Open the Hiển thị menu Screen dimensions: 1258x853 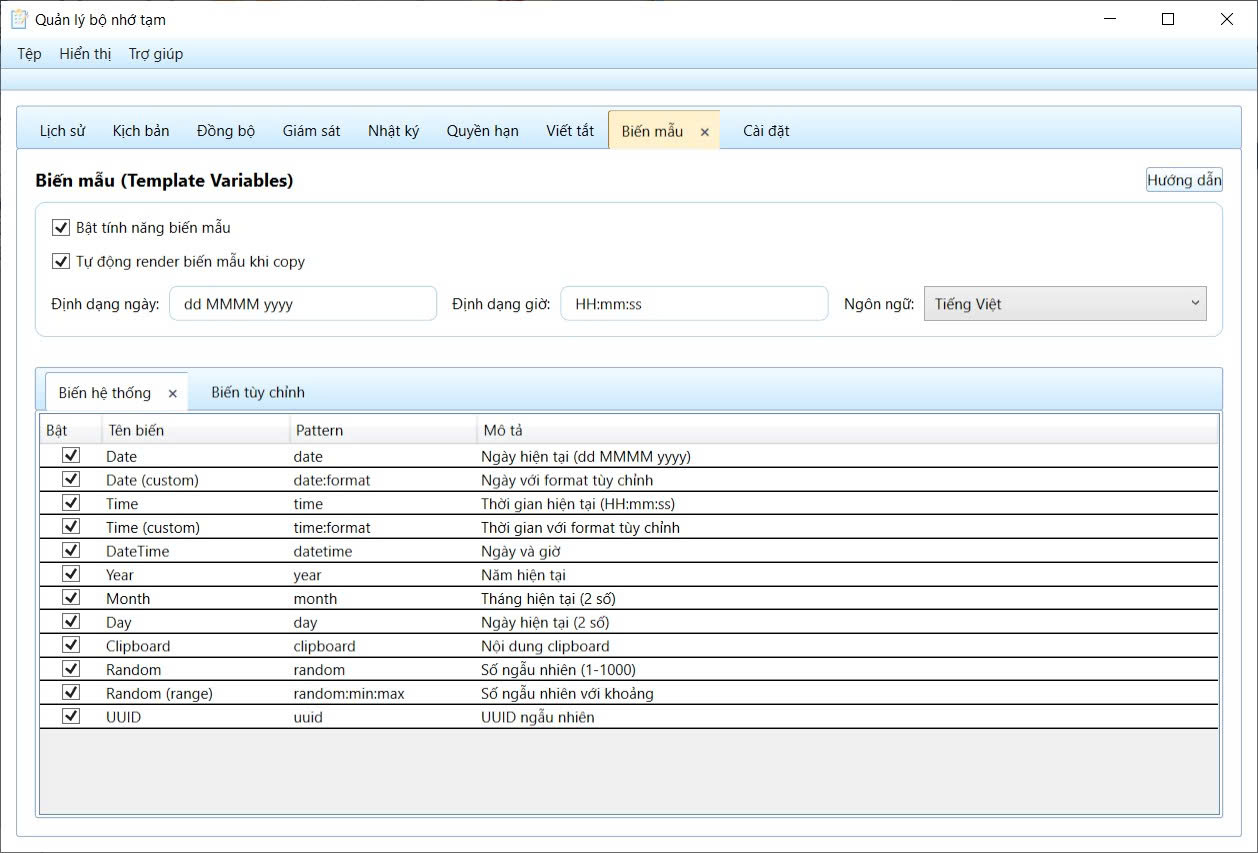(x=85, y=54)
